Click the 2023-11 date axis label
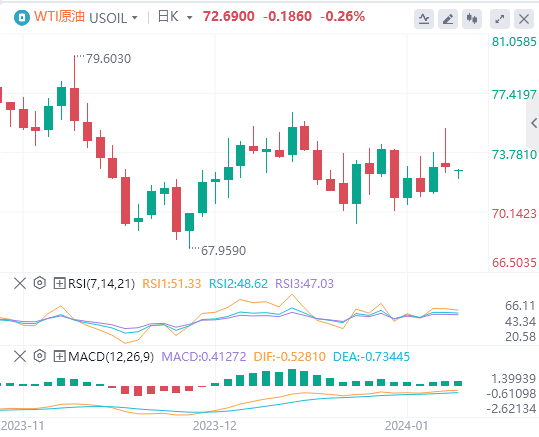 [23, 426]
